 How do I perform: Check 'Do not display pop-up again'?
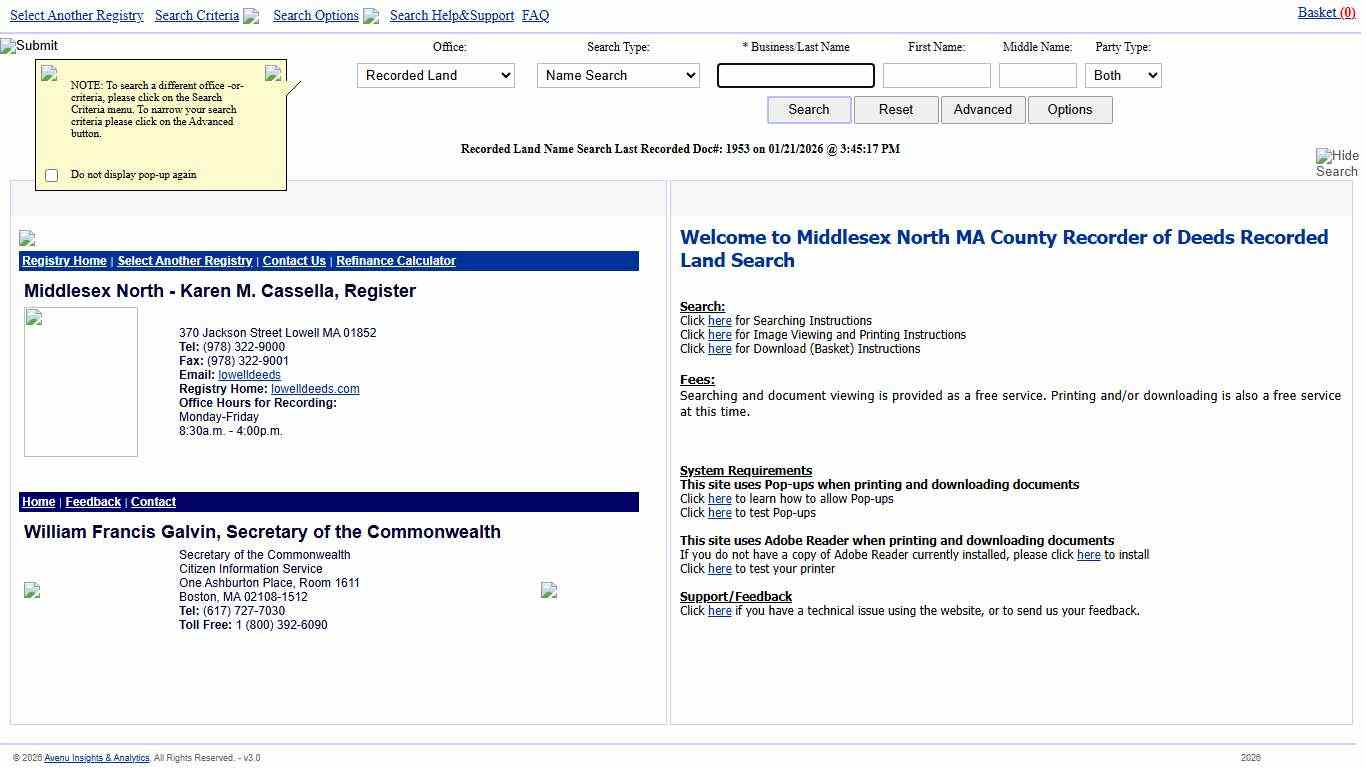52,175
